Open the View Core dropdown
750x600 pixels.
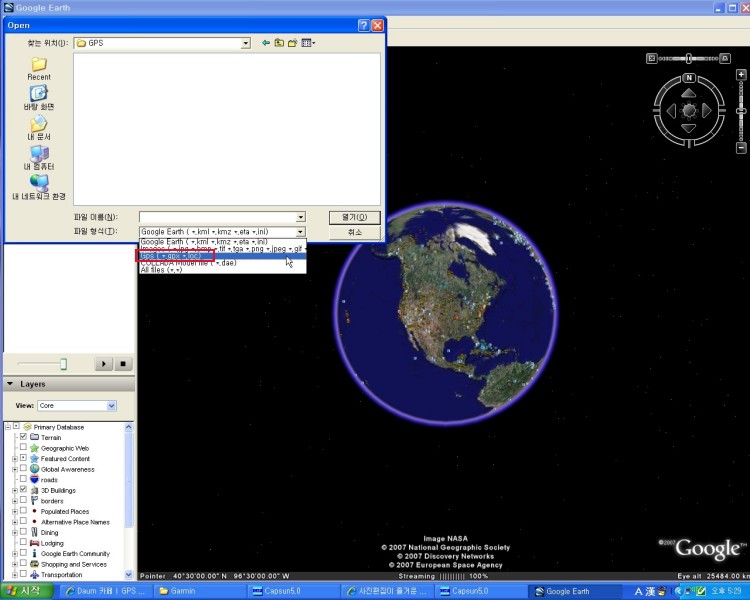click(x=111, y=406)
